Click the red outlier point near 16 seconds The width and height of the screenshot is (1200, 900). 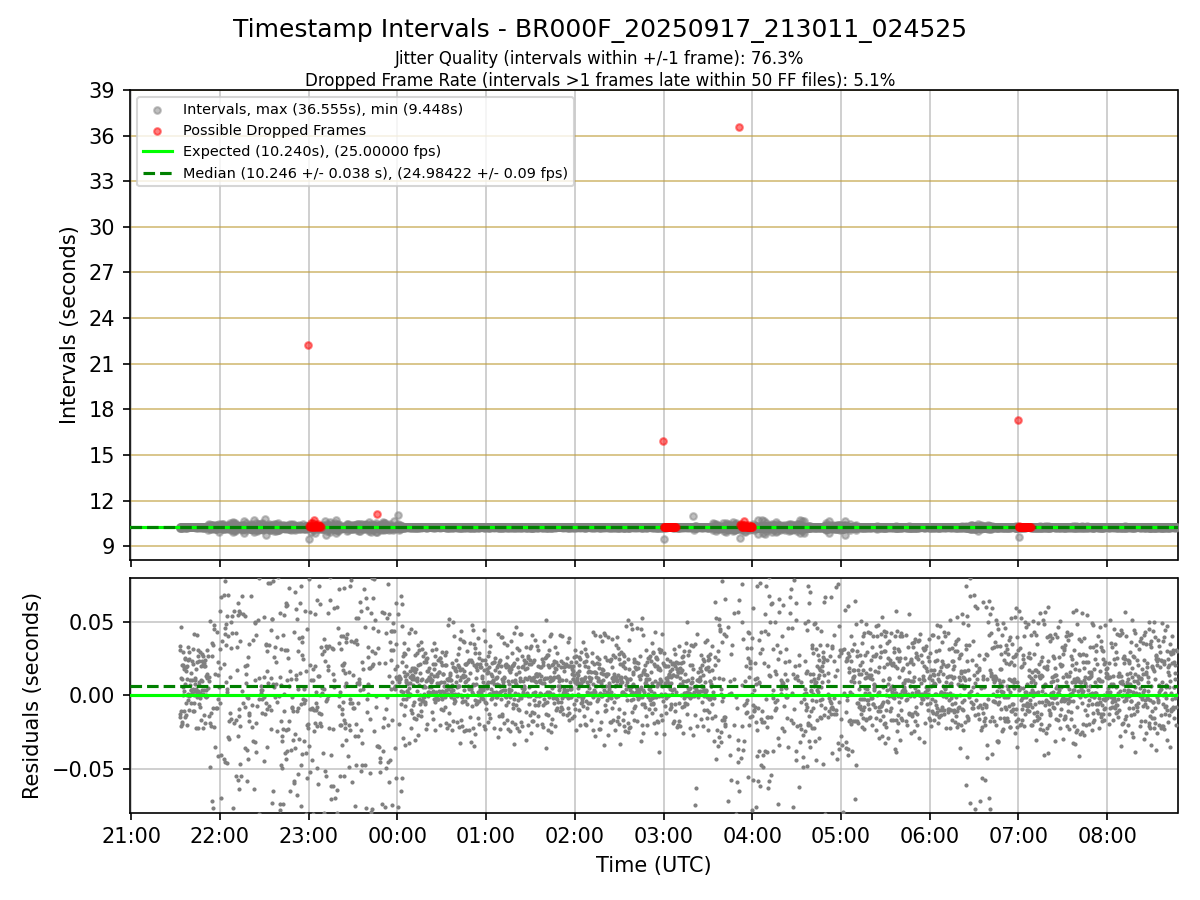click(663, 441)
